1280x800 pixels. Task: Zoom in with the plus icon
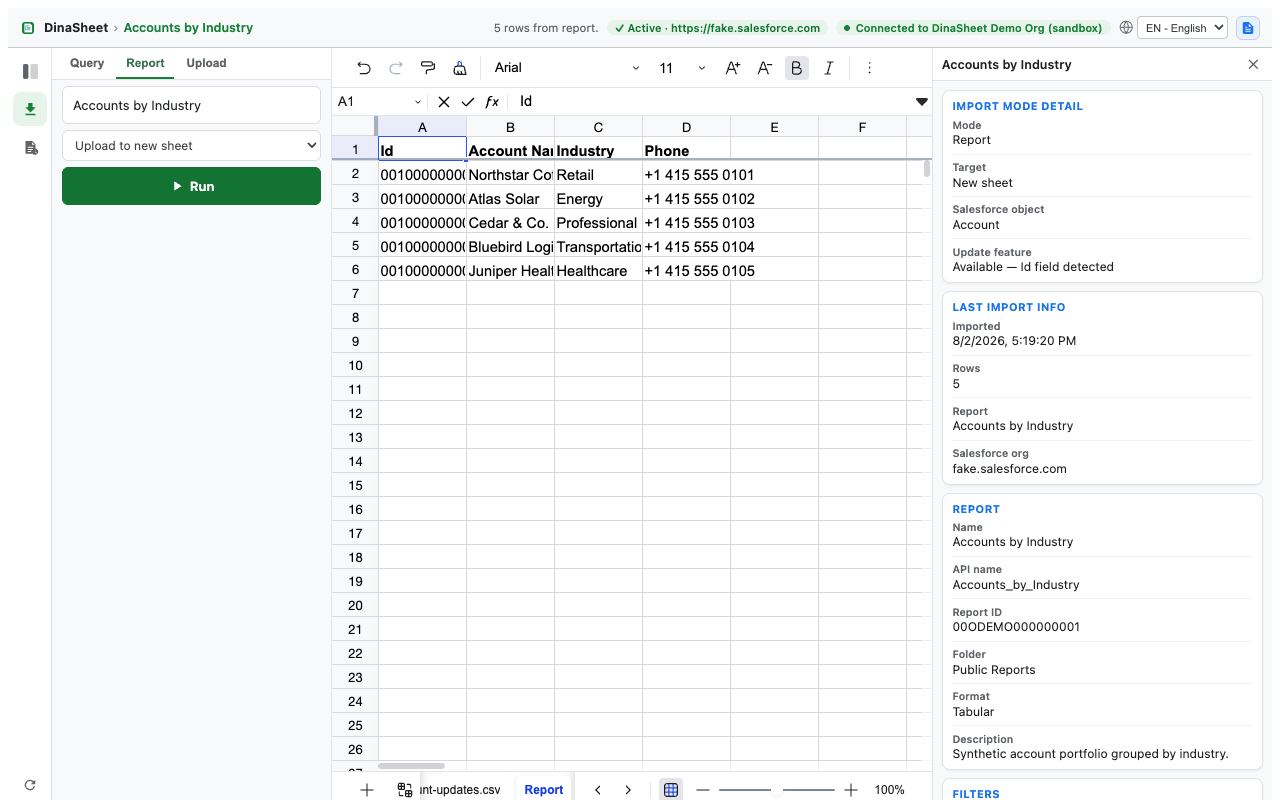851,790
